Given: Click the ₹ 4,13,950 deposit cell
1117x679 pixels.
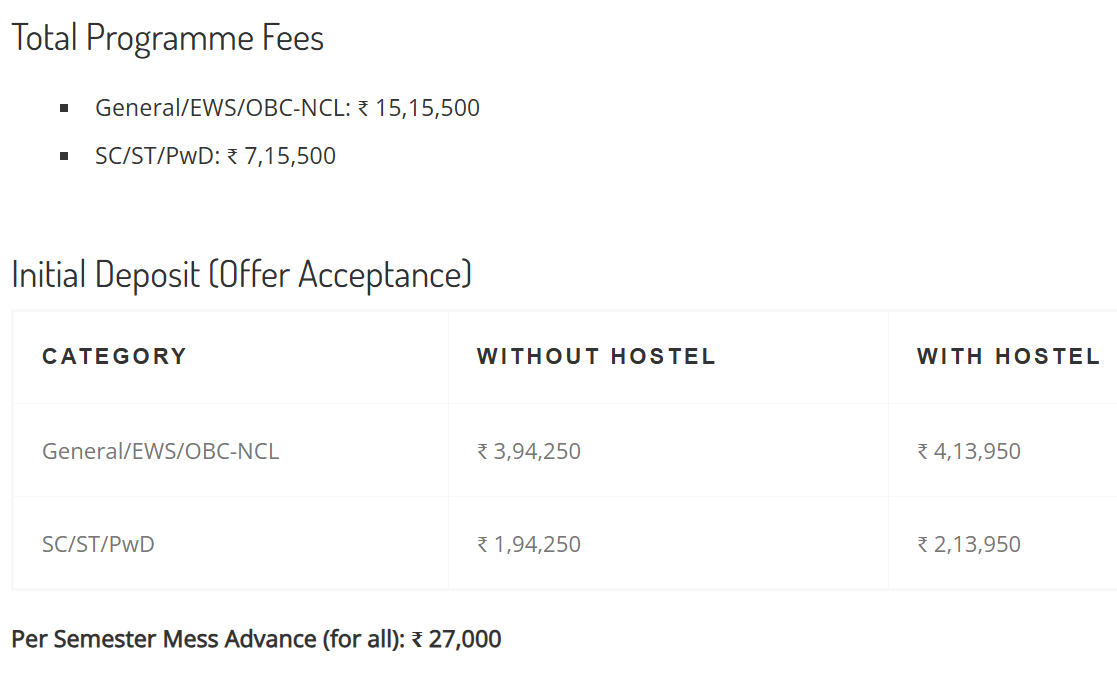Looking at the screenshot, I should pos(969,451).
